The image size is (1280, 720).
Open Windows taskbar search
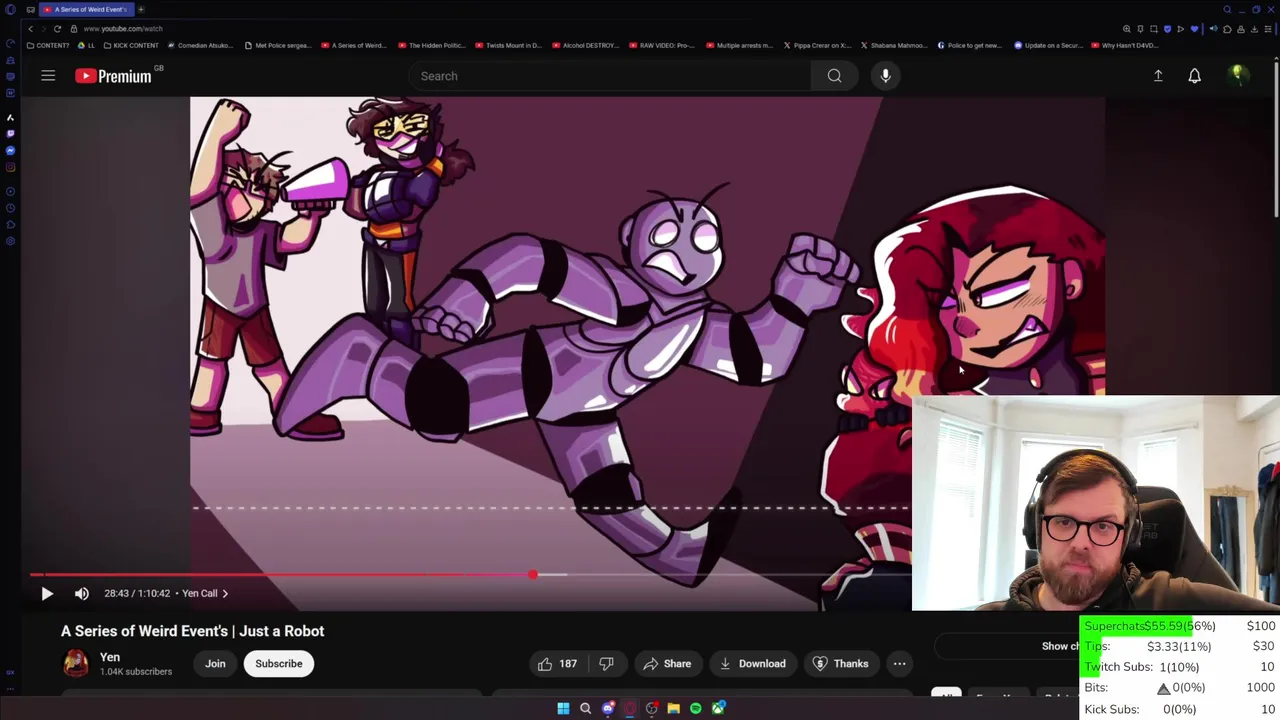(x=585, y=709)
